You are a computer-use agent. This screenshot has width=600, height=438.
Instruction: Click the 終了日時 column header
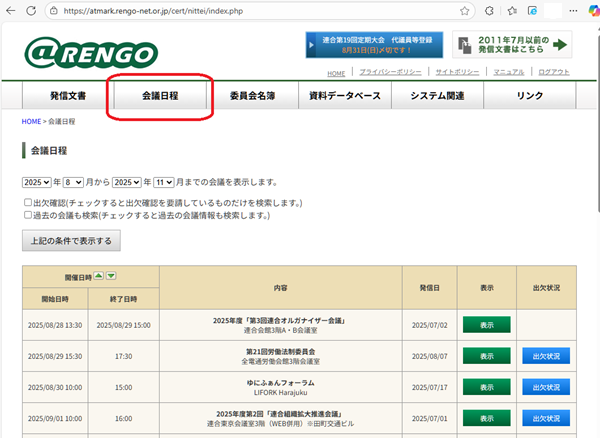click(124, 299)
